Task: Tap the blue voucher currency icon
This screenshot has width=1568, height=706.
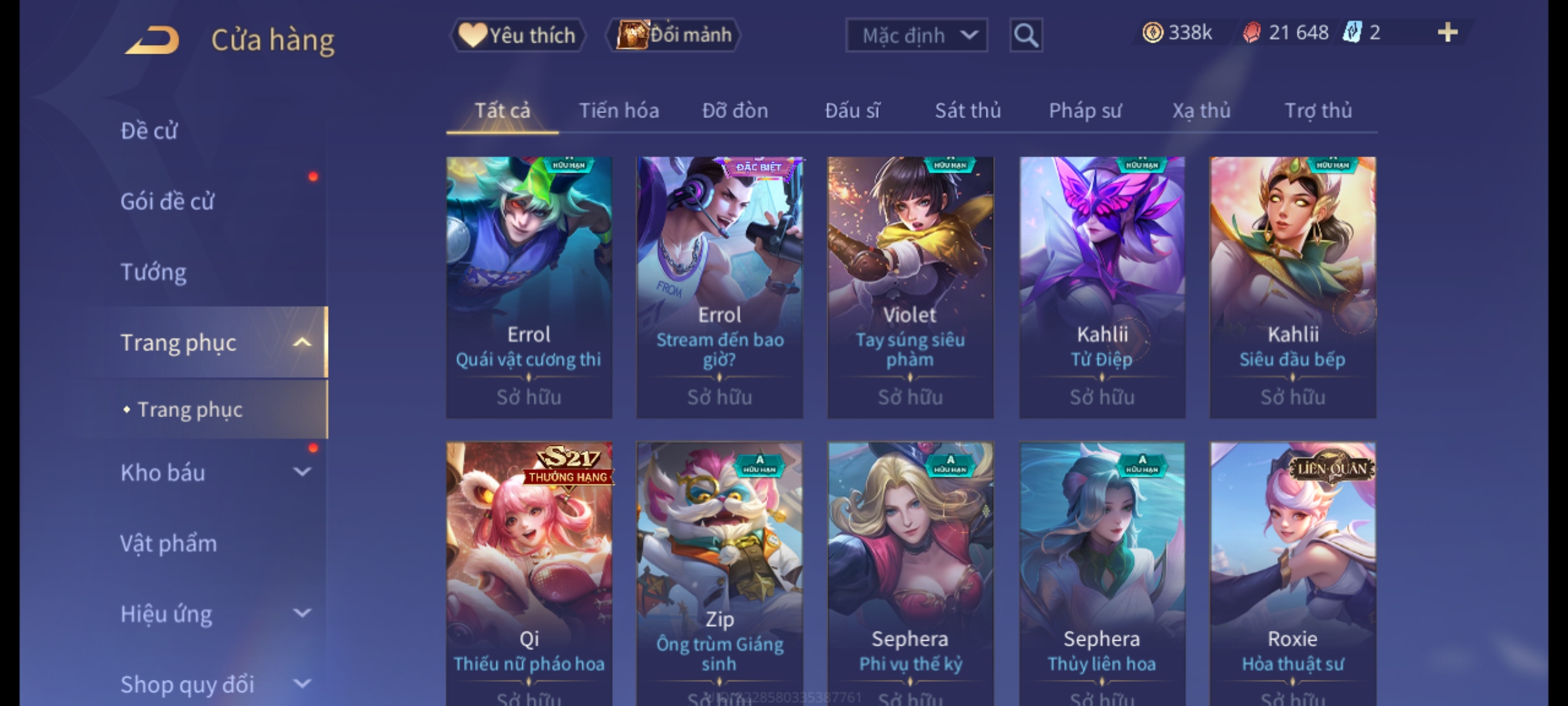Action: 1352,33
